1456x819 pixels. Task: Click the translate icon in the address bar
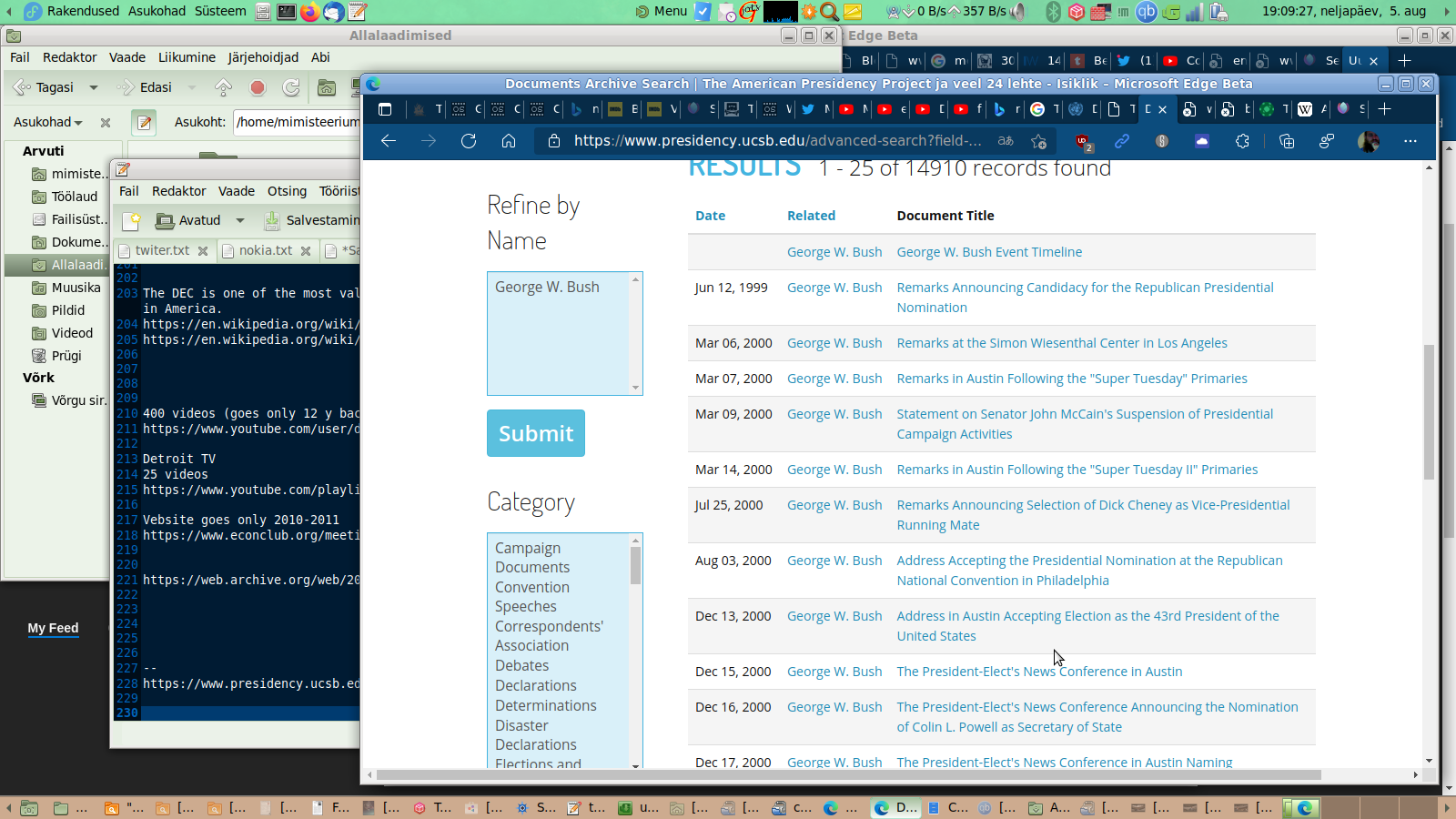[1006, 141]
